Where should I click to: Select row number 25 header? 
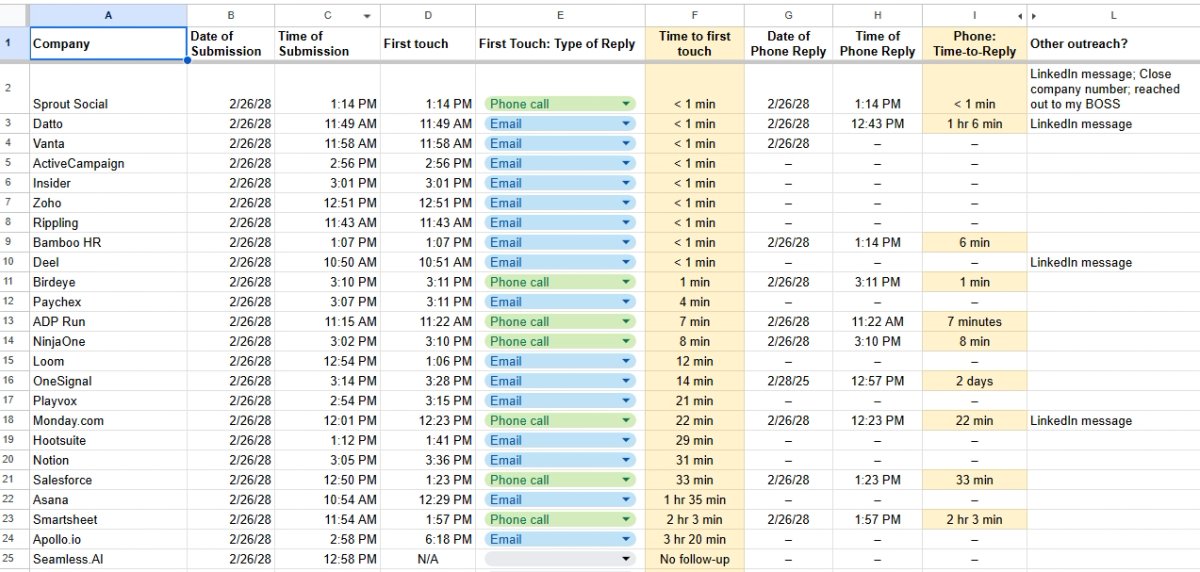point(14,559)
